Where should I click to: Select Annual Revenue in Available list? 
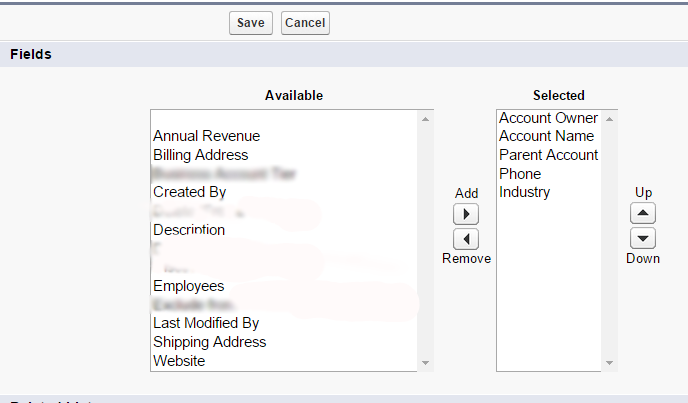click(x=206, y=136)
